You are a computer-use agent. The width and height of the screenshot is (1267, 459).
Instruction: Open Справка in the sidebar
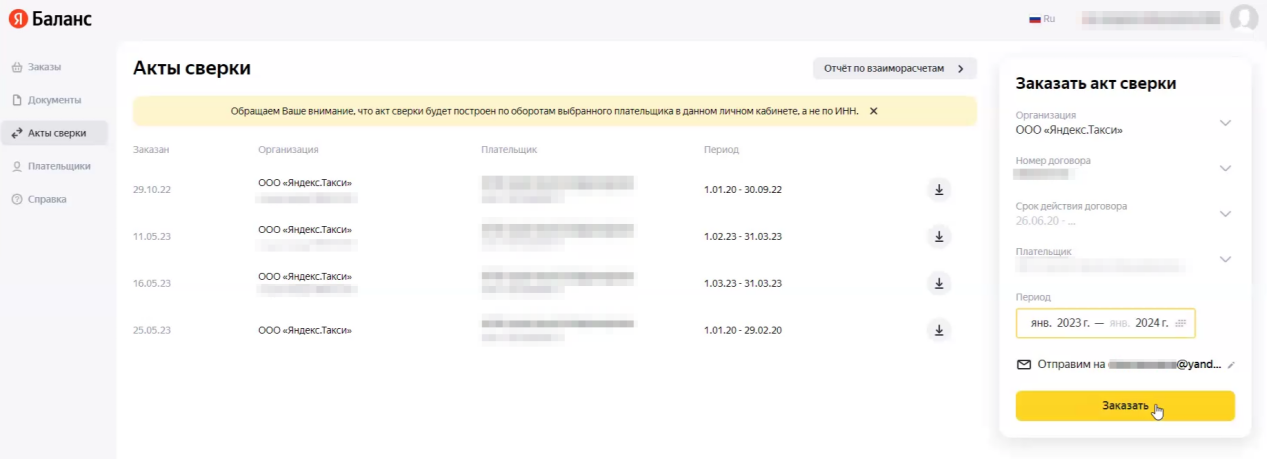click(x=47, y=199)
